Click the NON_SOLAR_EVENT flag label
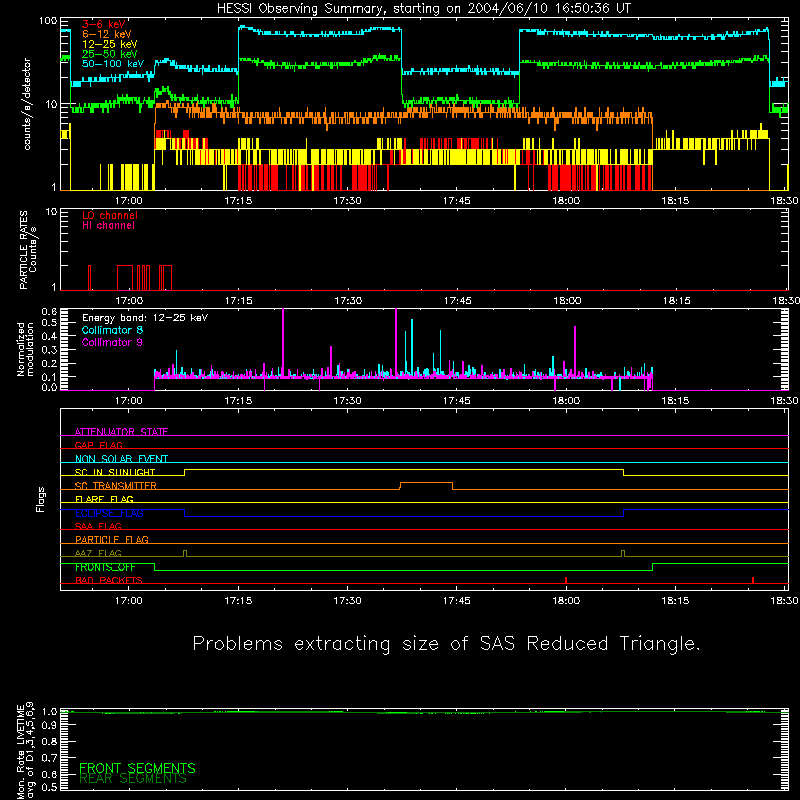Image resolution: width=800 pixels, height=800 pixels. (x=121, y=459)
